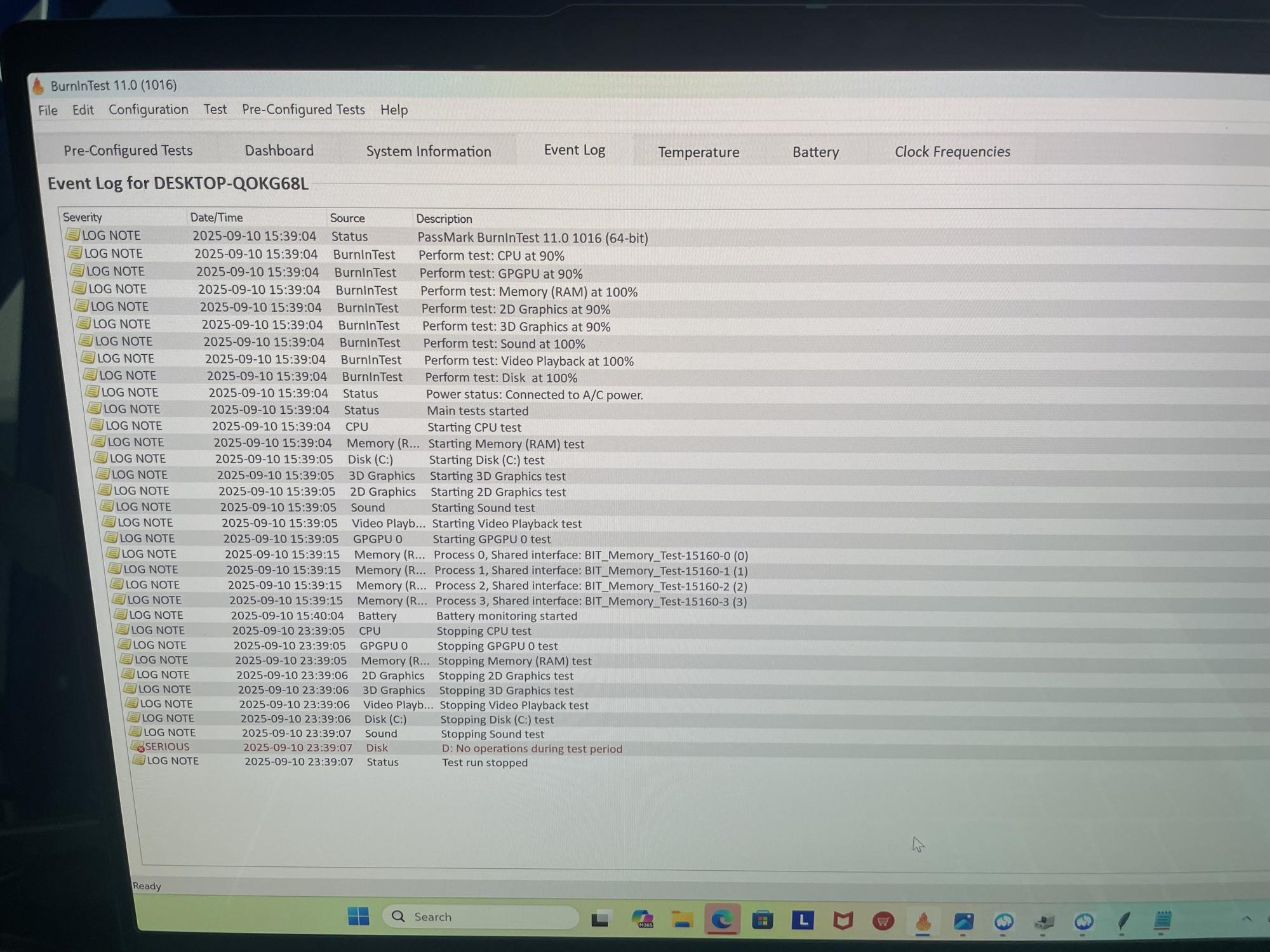Screen dimensions: 1270x952
Task: Select 'Process 0, Shared interface: BIT_Memory_Test-15160-0 (0)' entry
Action: tap(591, 555)
